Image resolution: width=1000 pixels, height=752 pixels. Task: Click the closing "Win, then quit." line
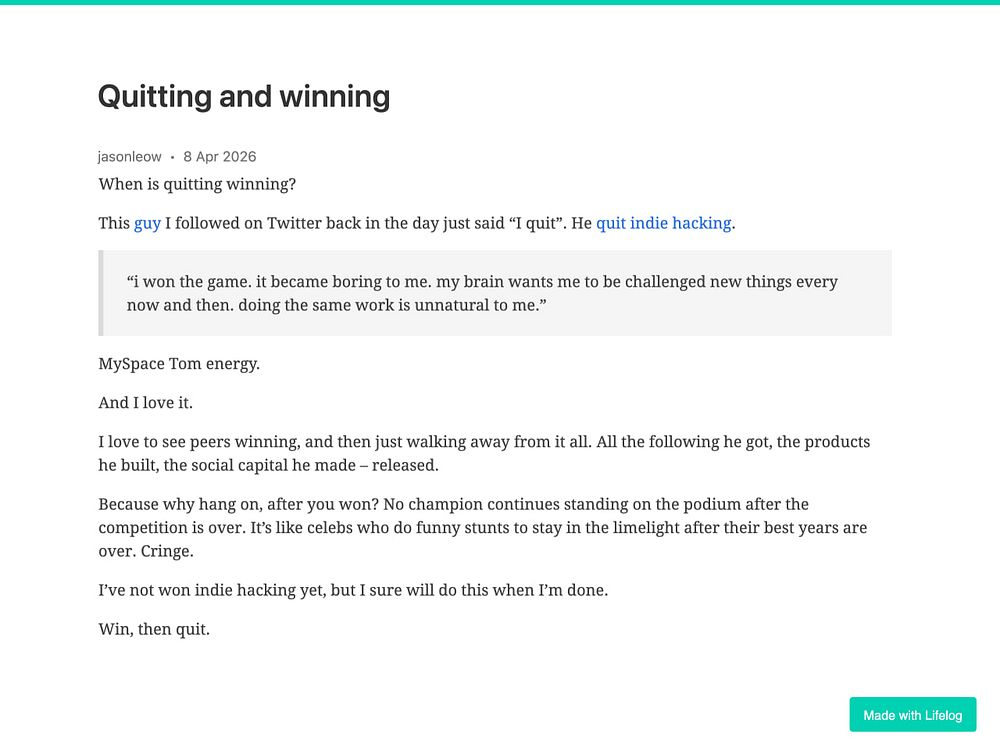point(154,629)
